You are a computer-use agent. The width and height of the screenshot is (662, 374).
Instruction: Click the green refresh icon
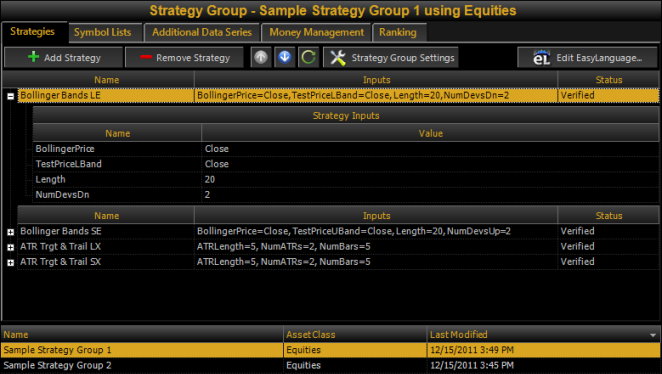pos(308,57)
